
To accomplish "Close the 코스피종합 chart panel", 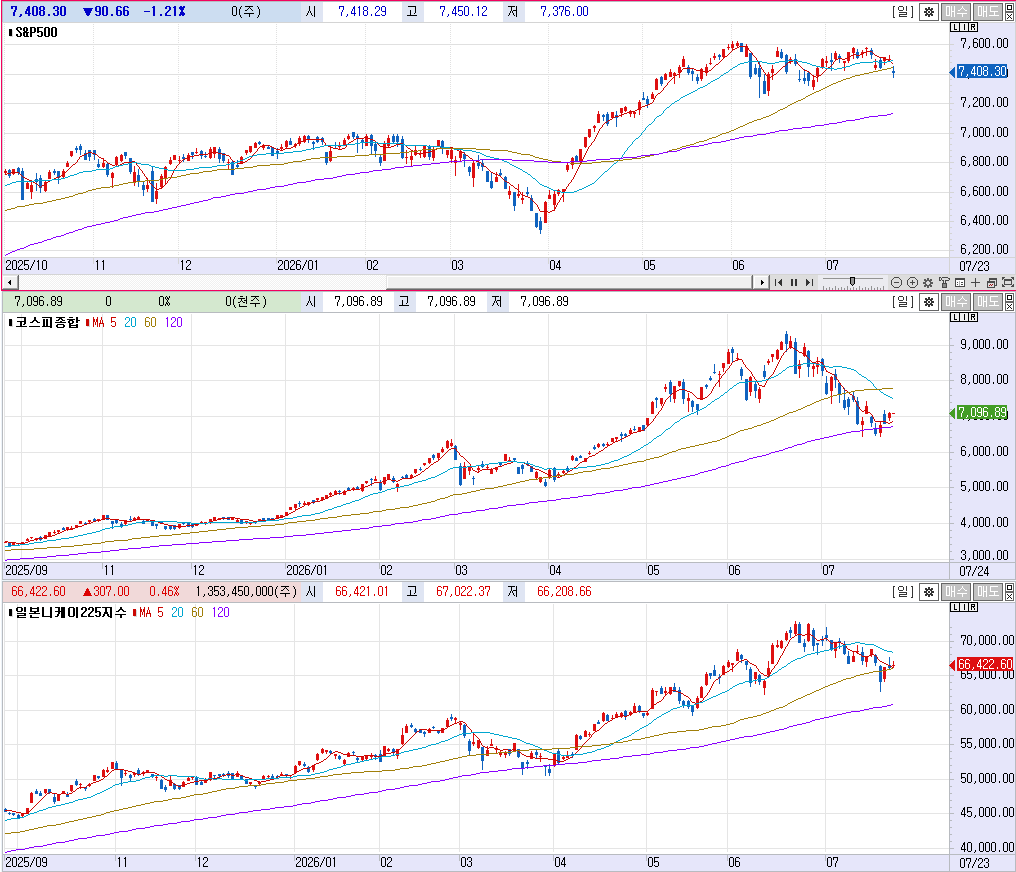I will click(1009, 307).
